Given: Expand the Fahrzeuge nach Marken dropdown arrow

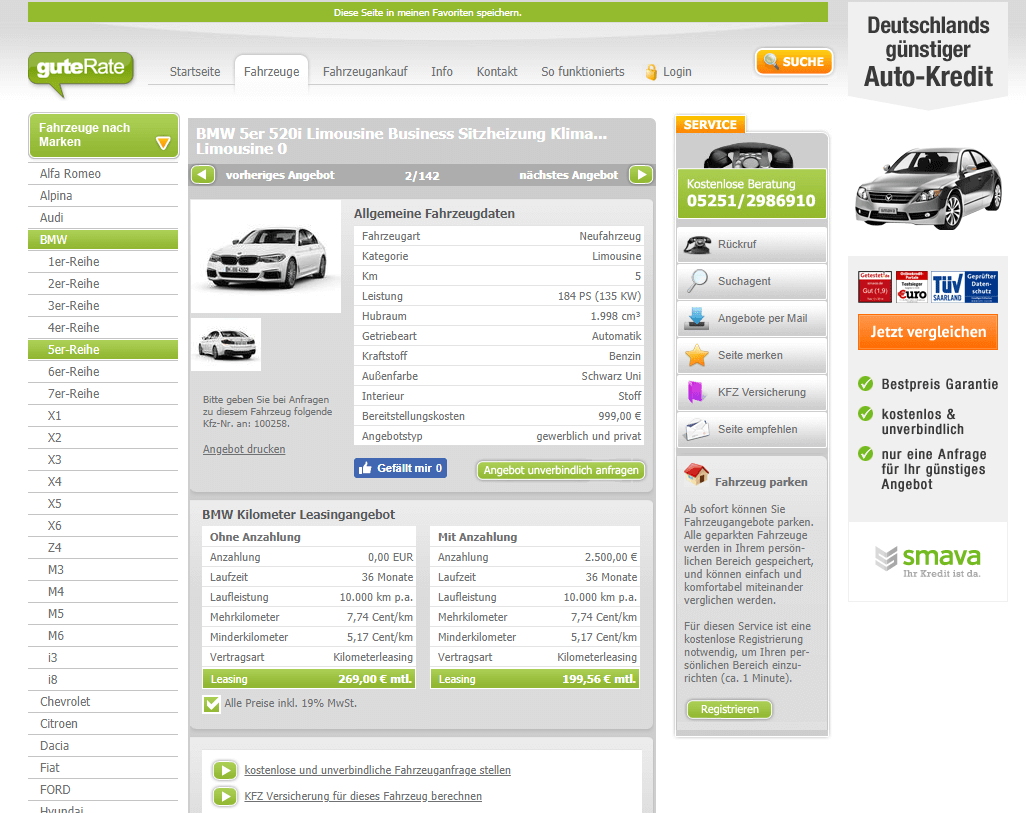Looking at the screenshot, I should tap(164, 142).
